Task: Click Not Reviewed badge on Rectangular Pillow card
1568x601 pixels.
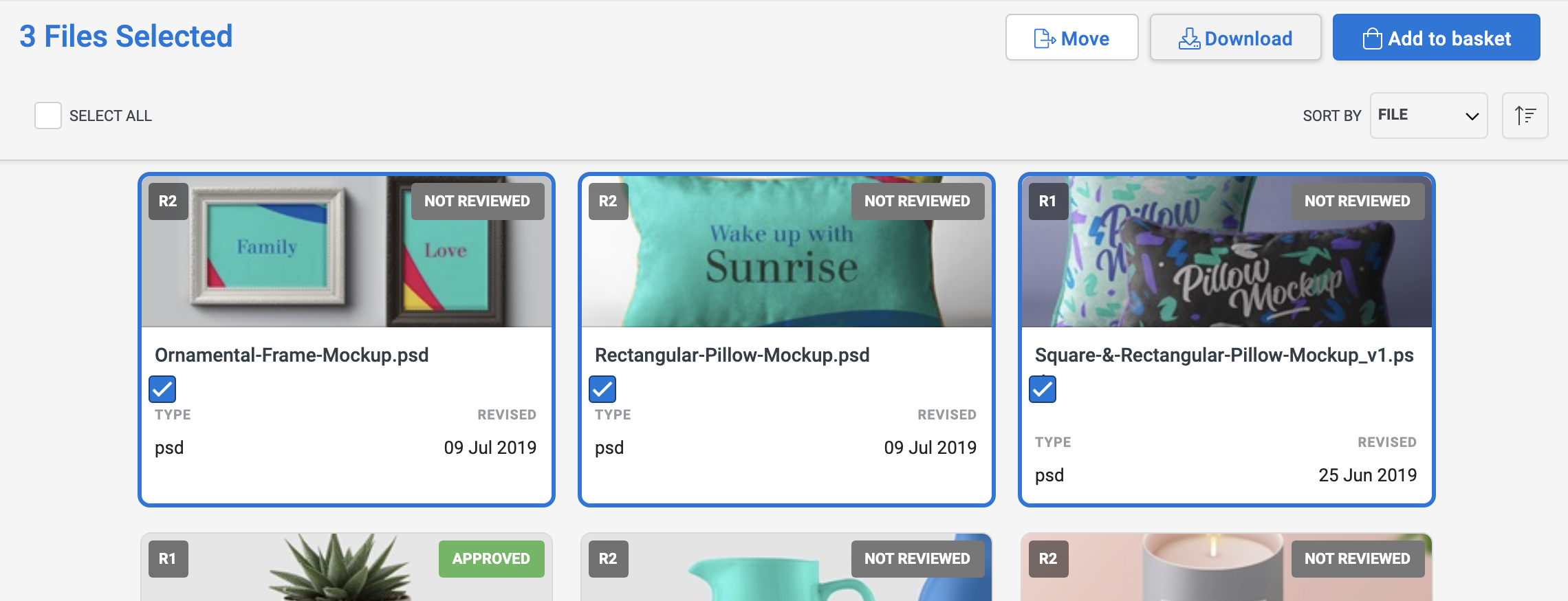Action: click(x=917, y=201)
